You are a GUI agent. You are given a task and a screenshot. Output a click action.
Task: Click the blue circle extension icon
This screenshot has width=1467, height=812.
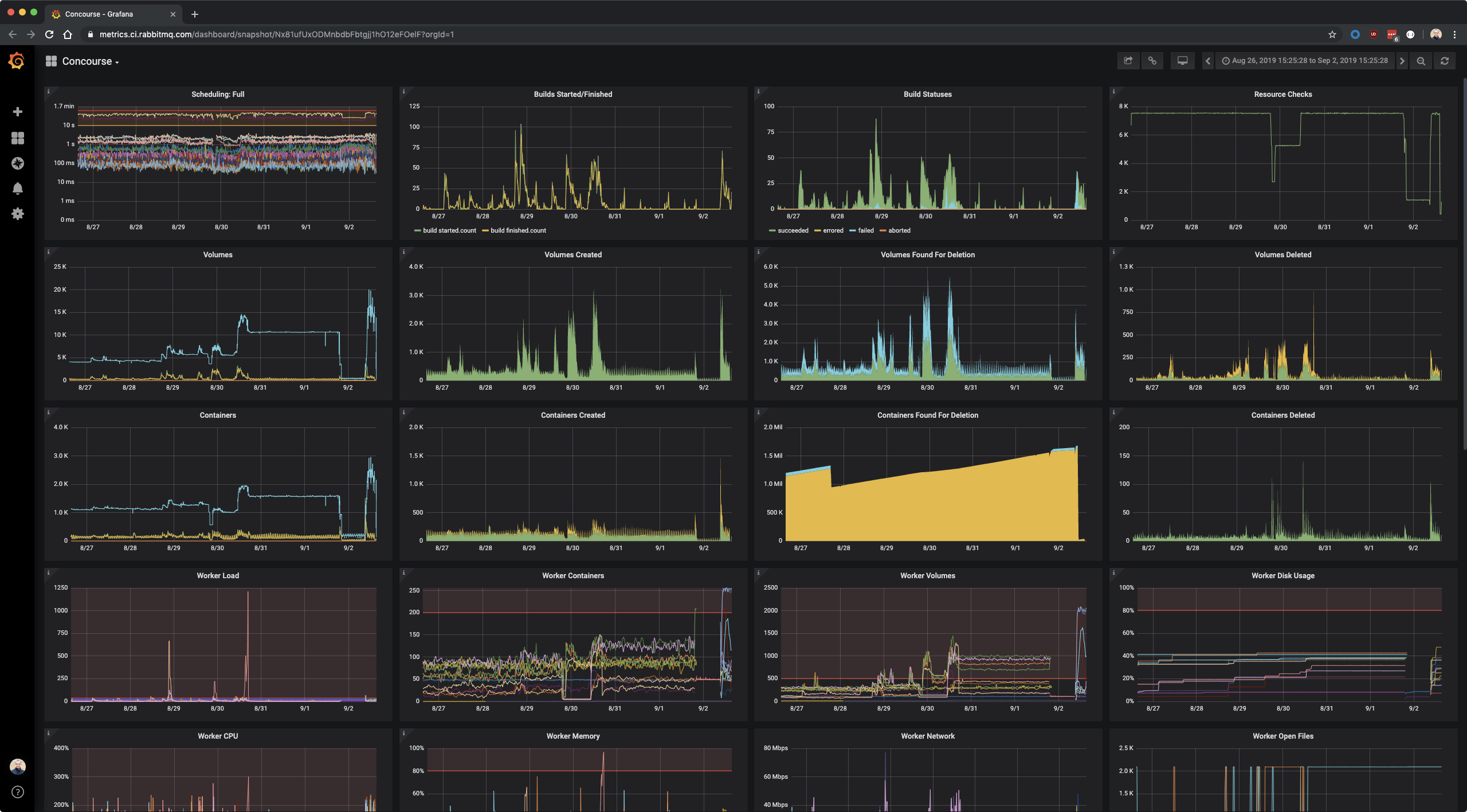pyautogui.click(x=1355, y=34)
